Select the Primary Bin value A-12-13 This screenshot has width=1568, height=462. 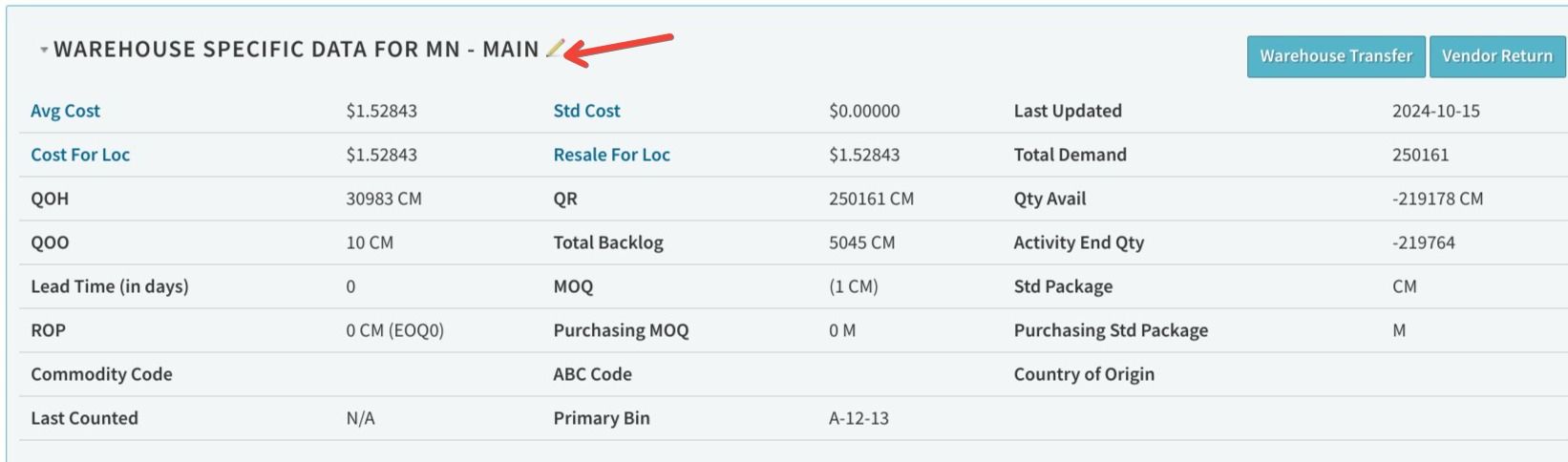[858, 418]
